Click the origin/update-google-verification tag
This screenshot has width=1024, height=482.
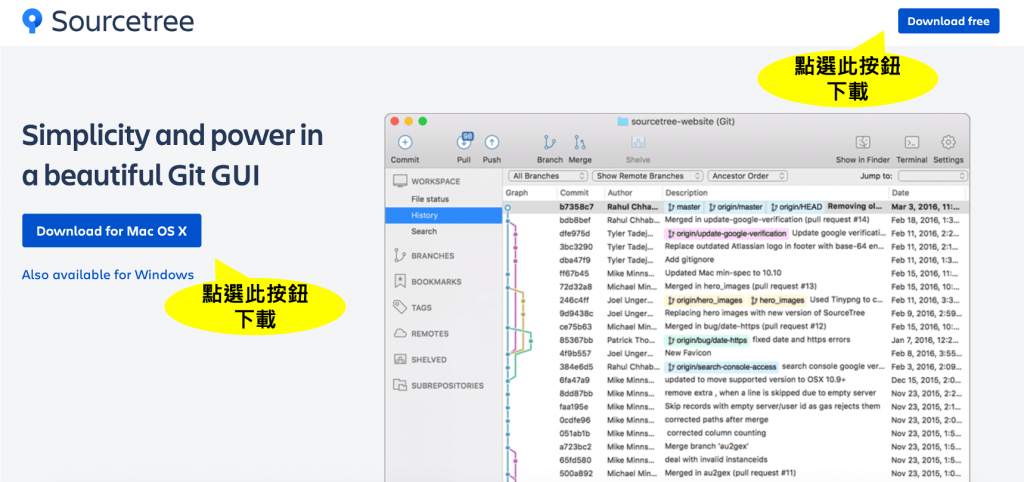click(726, 233)
